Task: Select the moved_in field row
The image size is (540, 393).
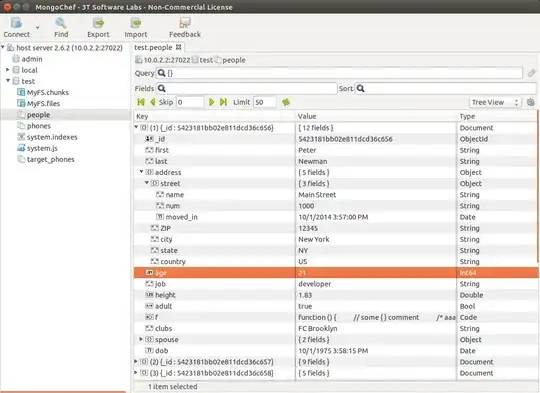Action: (335, 217)
